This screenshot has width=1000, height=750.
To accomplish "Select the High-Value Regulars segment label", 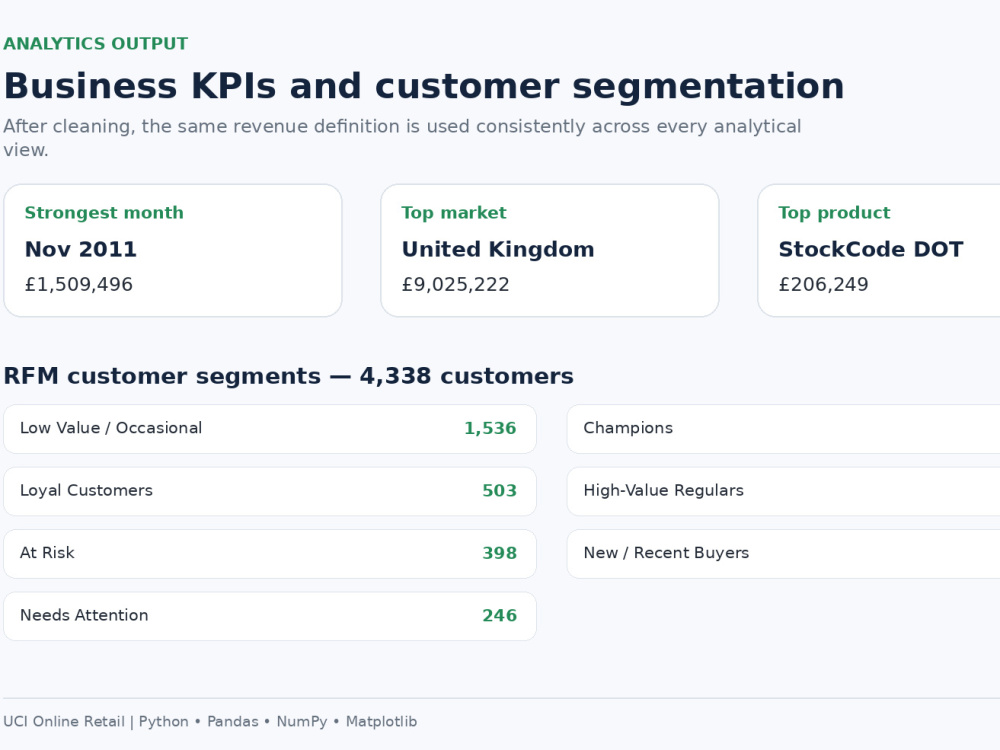I will click(663, 490).
